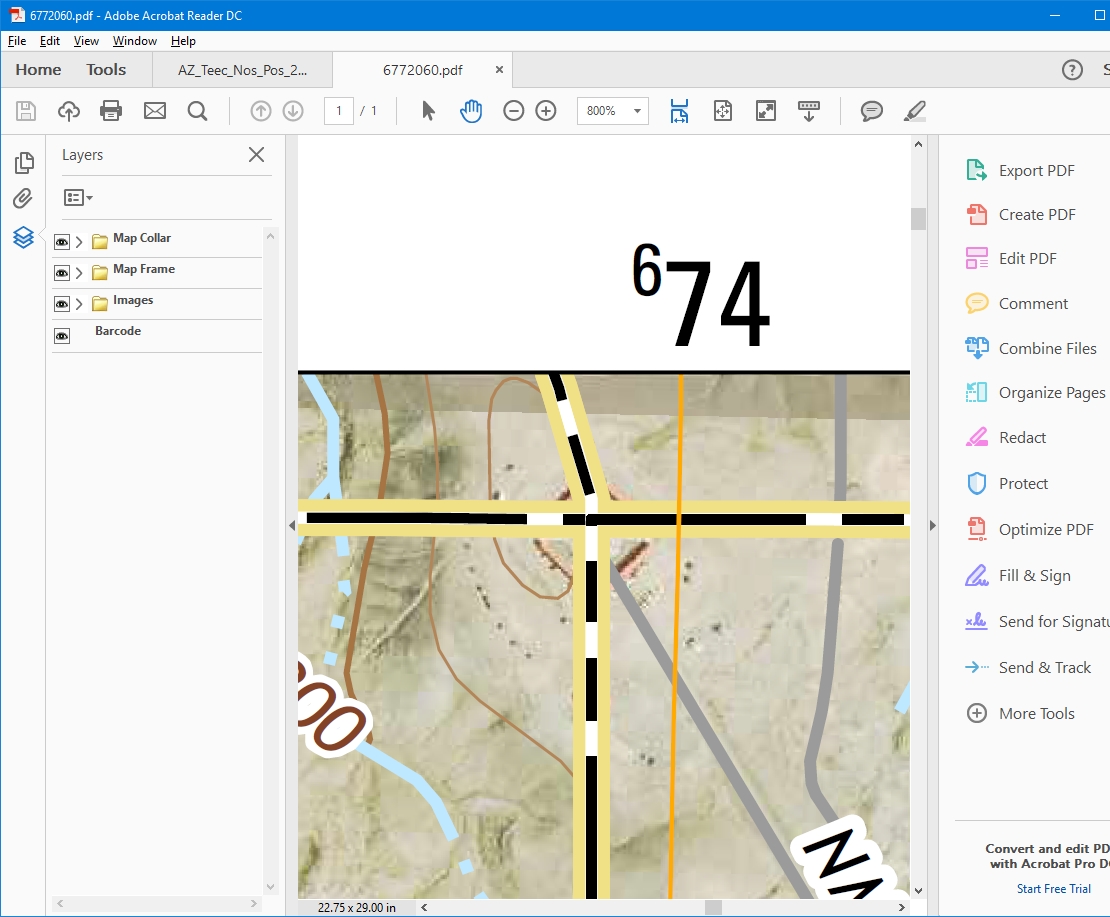Open the Window menu
The height and width of the screenshot is (917, 1110).
click(x=134, y=41)
